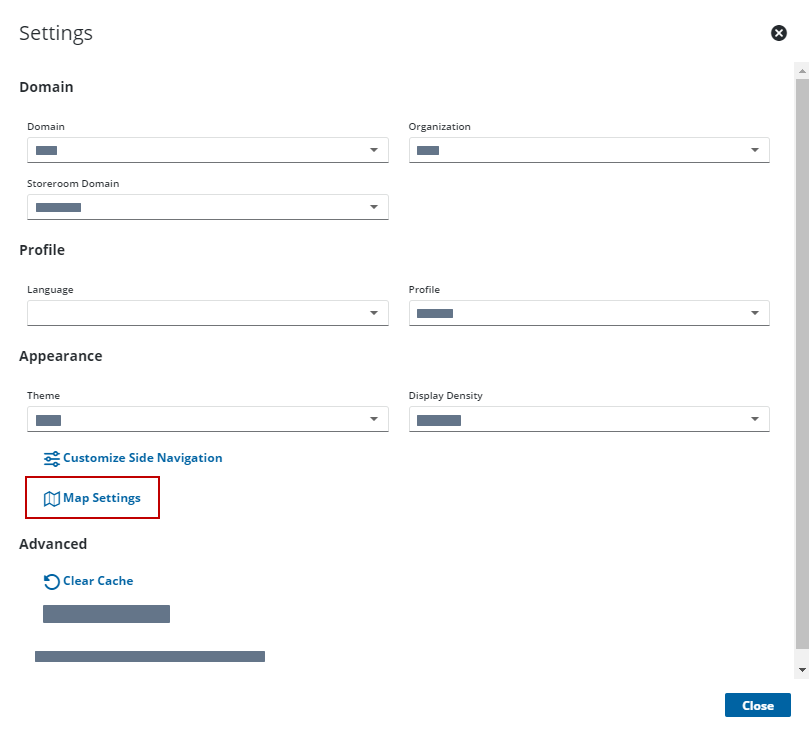Expand the Domain dropdown
This screenshot has height=742, width=809.
[207, 150]
